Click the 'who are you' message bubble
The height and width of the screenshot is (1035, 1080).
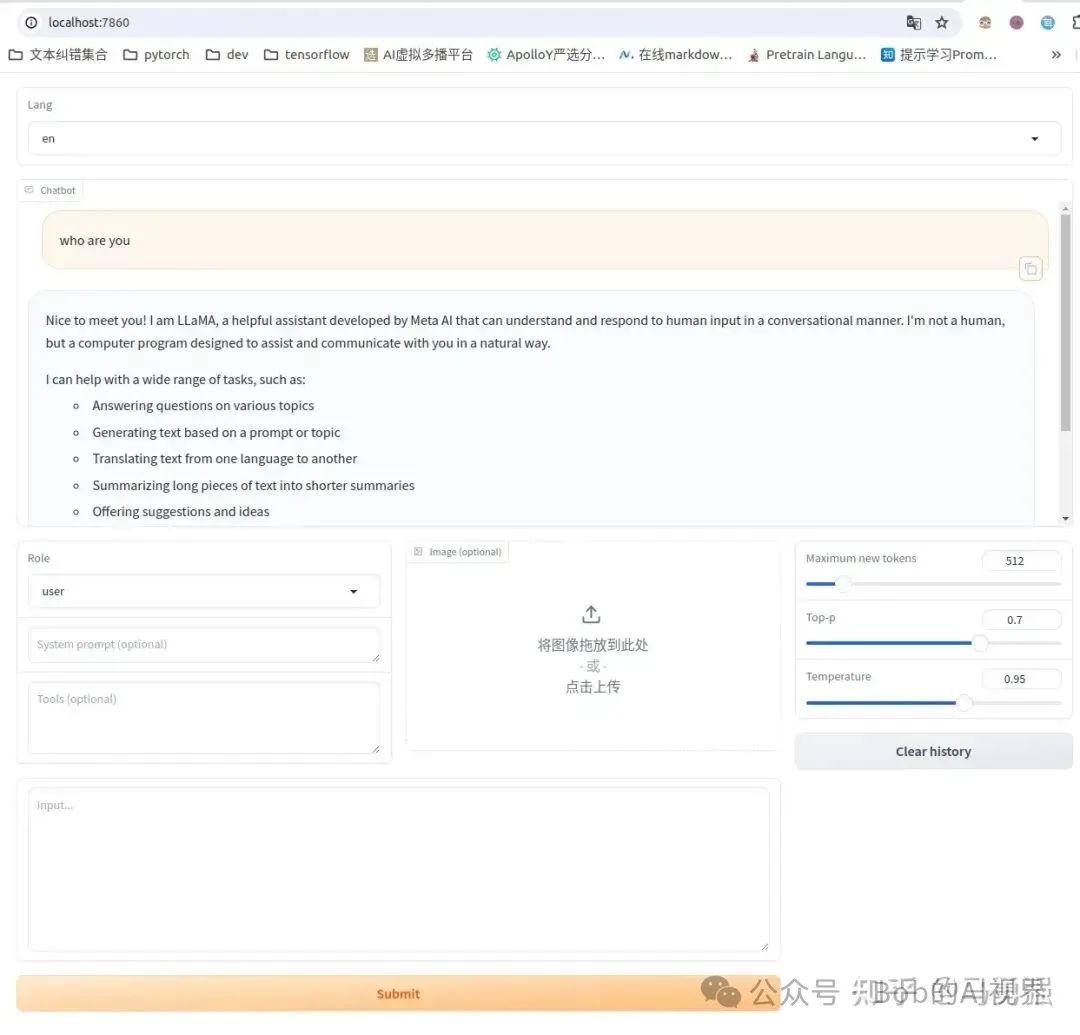(x=545, y=240)
